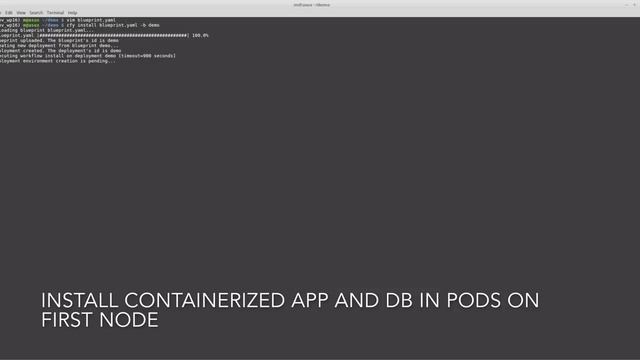Click the terminal window title text
This screenshot has height=360, width=640.
coord(312,5)
